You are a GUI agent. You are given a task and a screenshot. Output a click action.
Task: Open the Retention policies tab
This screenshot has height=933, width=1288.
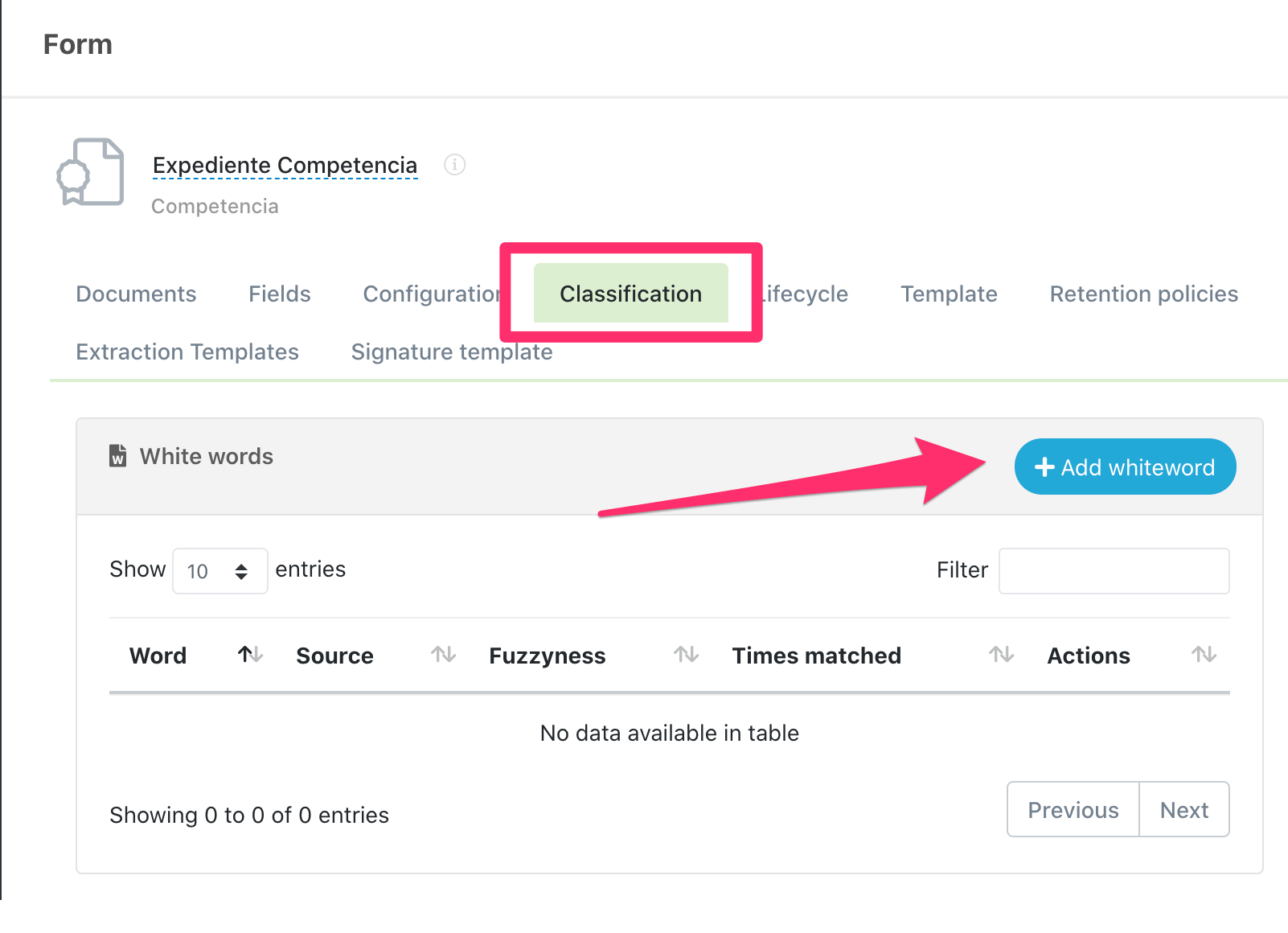1143,294
